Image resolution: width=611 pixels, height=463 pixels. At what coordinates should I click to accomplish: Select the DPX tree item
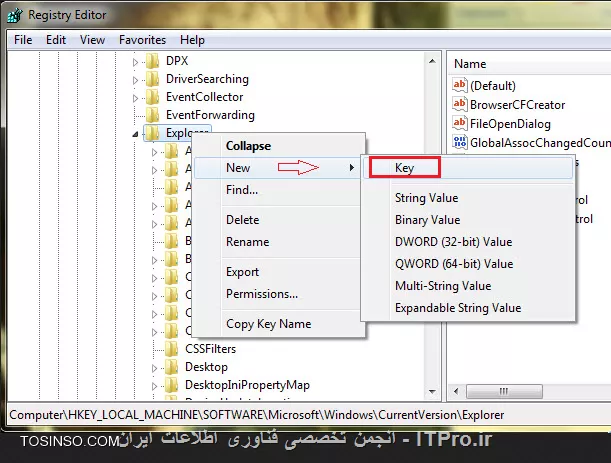click(x=177, y=61)
